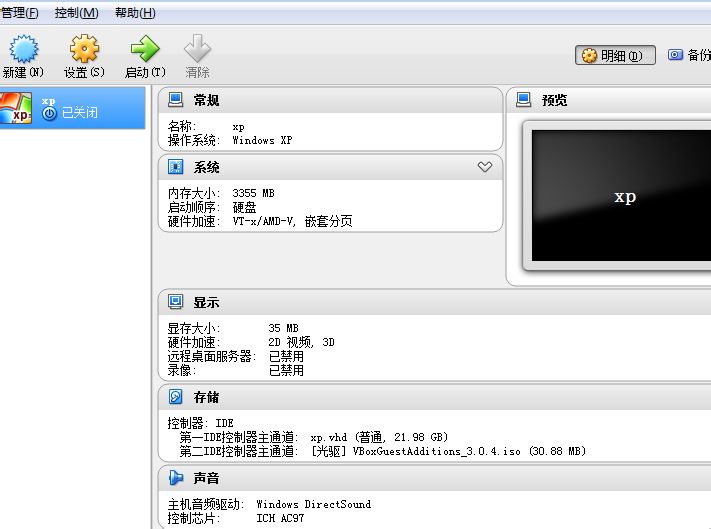Image resolution: width=711 pixels, height=529 pixels.
Task: Click the Snapshots (备份) camera icon
Action: pyautogui.click(x=675, y=55)
